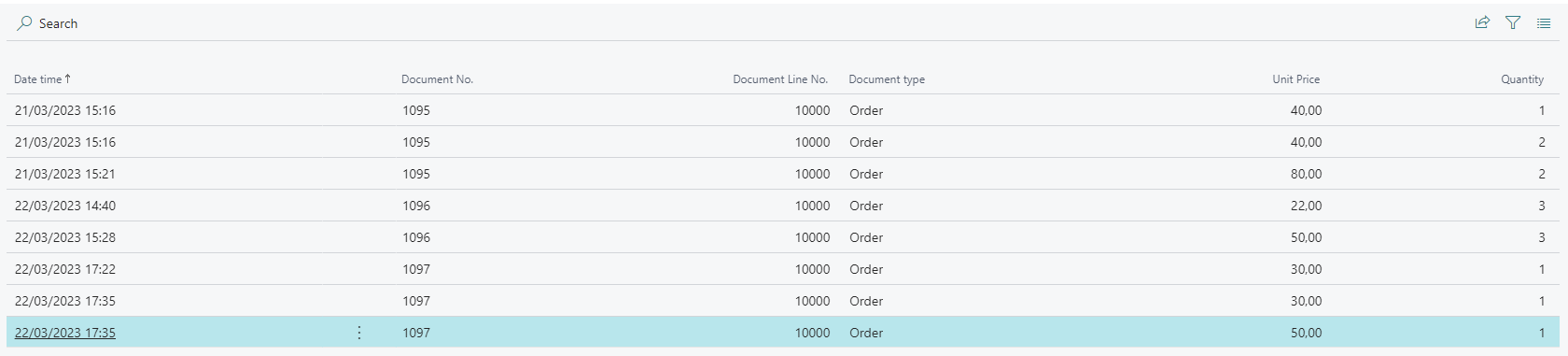Screen dimensions: 1568x356
Task: Click Quantity 3 in the 14:40 row
Action: (x=1542, y=206)
